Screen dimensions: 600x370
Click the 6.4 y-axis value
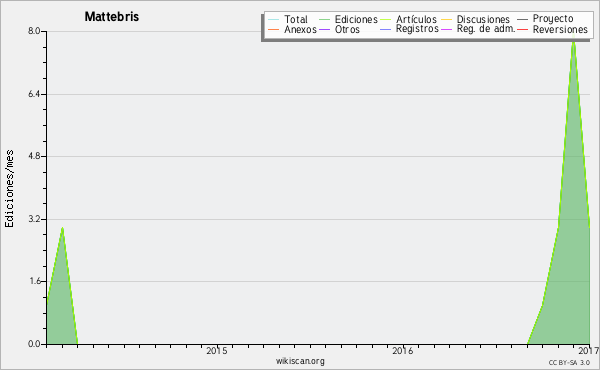click(x=34, y=94)
